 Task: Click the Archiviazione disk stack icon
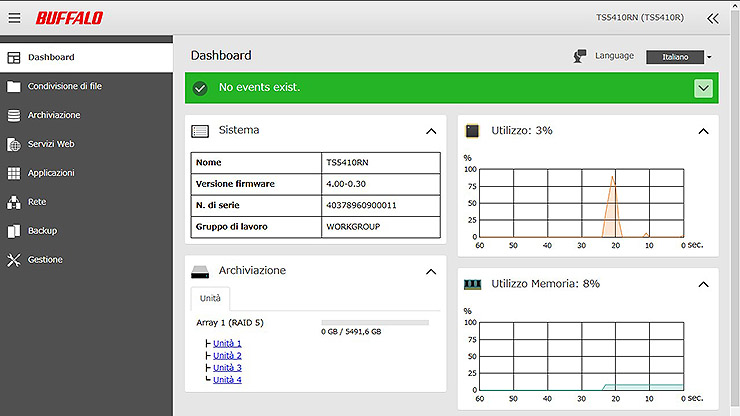click(x=13, y=115)
